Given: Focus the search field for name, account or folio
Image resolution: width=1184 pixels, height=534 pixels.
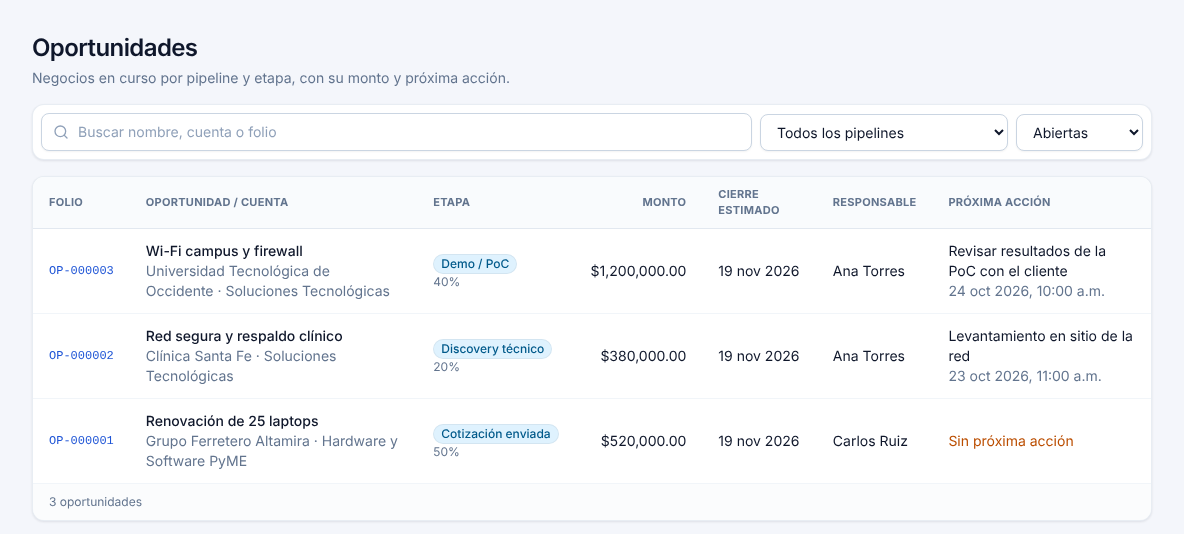Looking at the screenshot, I should (396, 132).
